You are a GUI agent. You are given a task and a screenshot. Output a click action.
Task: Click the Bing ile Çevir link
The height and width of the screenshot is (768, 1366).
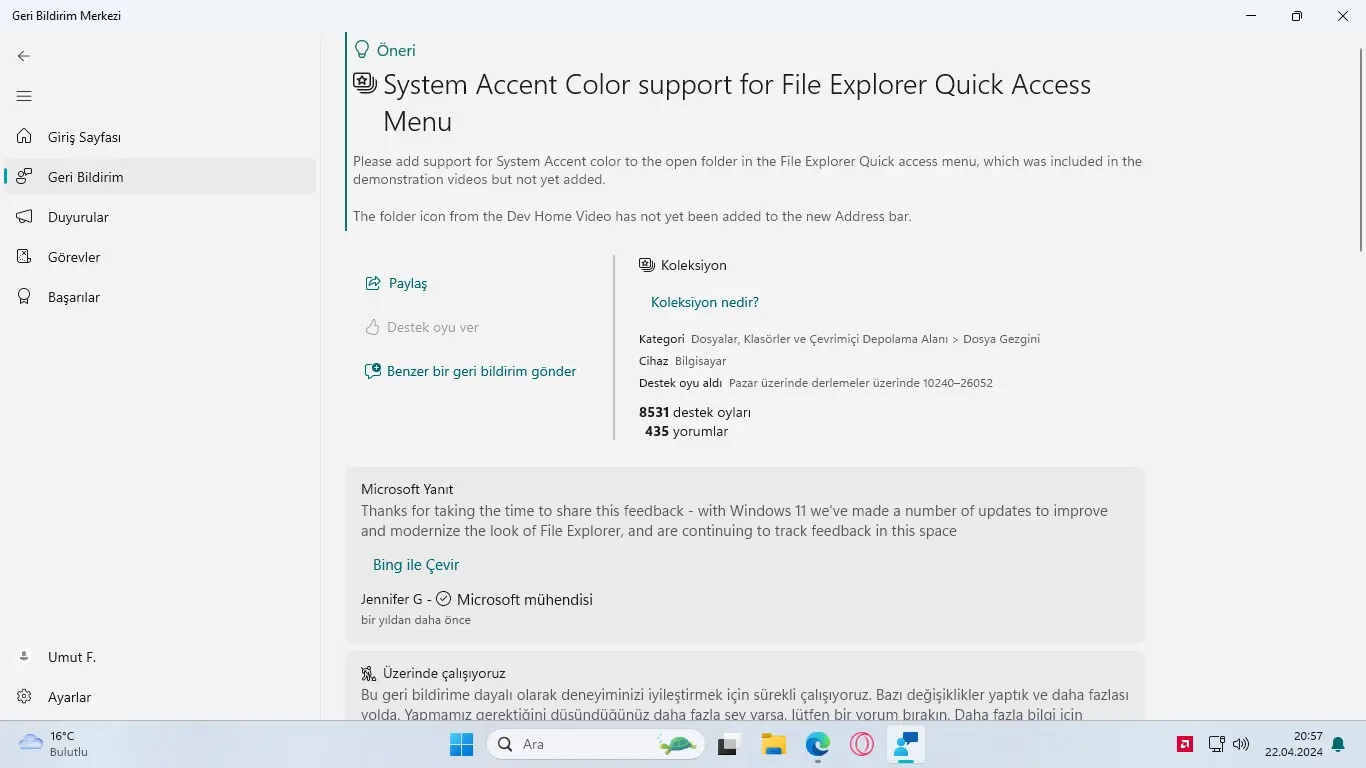416,565
